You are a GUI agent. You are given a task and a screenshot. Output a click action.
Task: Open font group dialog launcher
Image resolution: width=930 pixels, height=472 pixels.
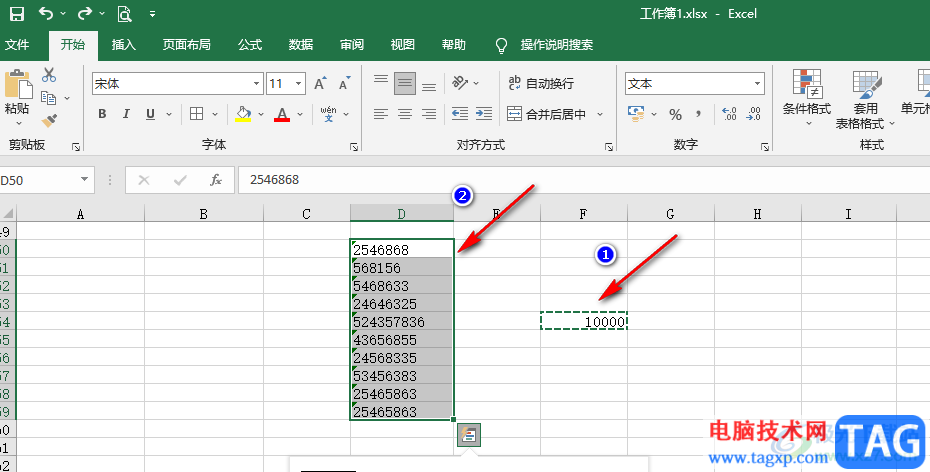354,146
